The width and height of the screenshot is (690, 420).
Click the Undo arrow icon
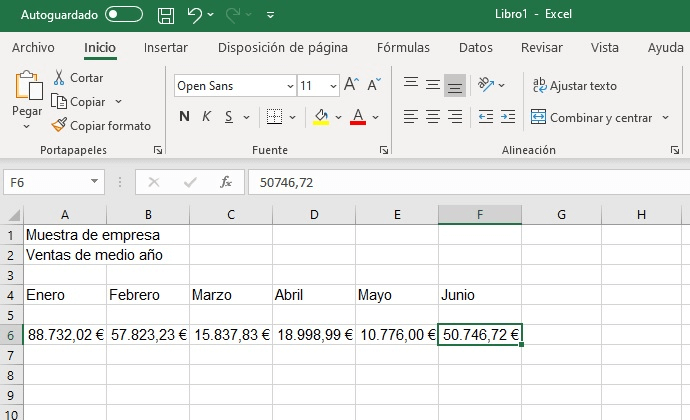coord(194,15)
